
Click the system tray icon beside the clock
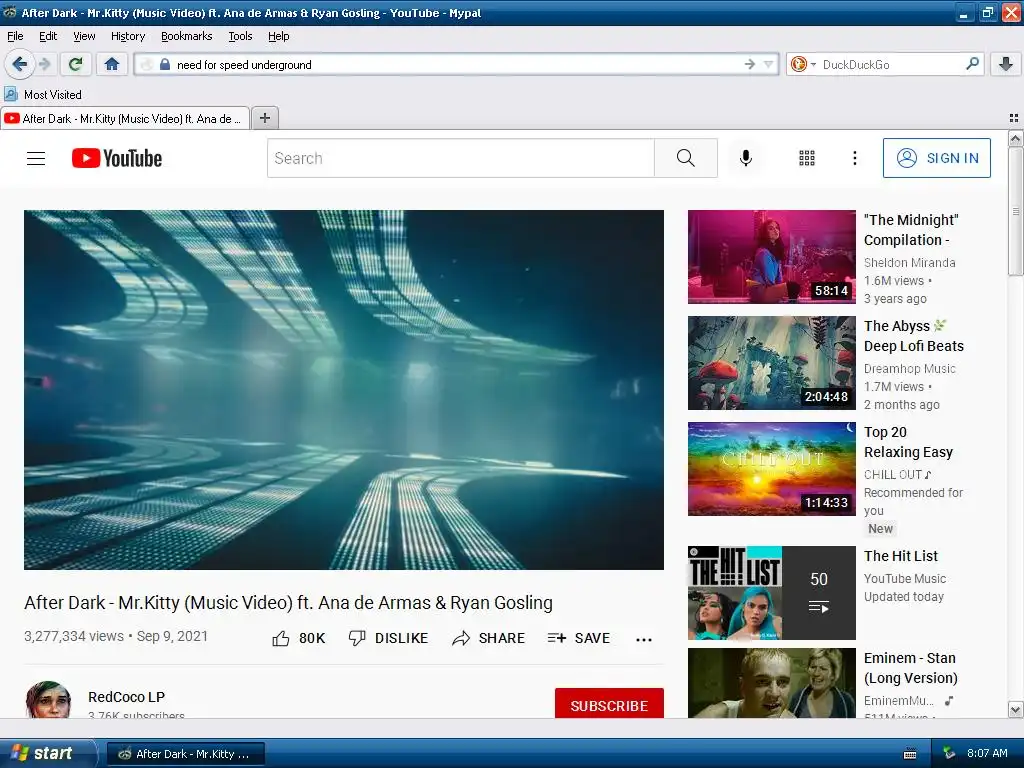pyautogui.click(x=950, y=753)
